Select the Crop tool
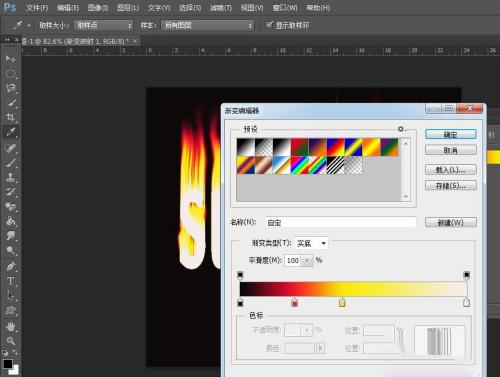Image resolution: width=500 pixels, height=377 pixels. tap(10, 117)
